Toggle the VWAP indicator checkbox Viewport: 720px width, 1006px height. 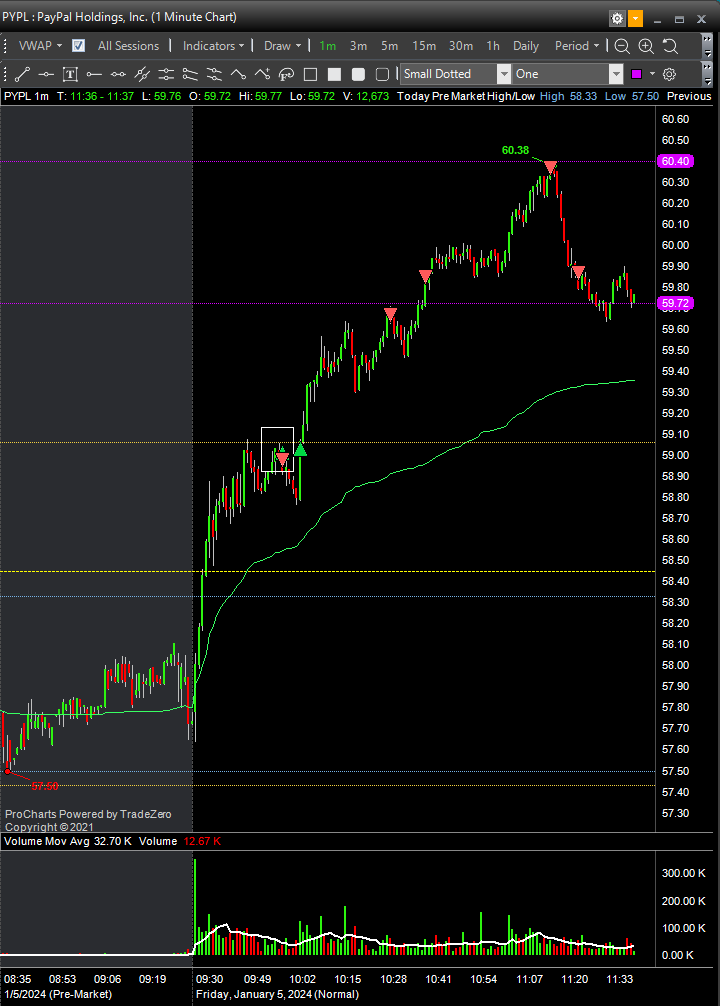[78, 46]
